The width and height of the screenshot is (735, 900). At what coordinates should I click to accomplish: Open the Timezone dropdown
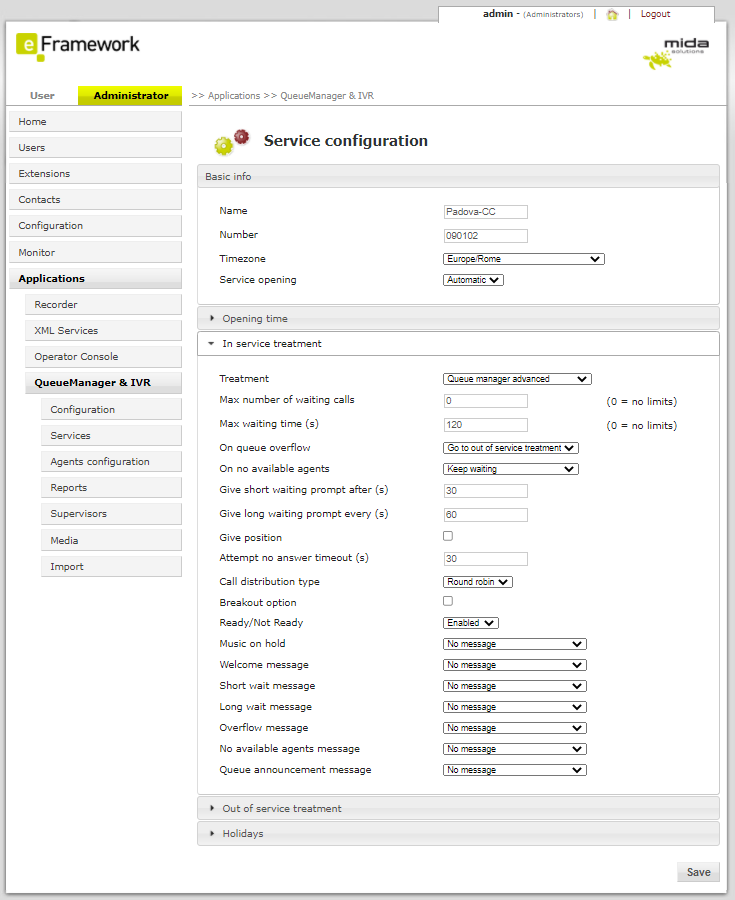(x=524, y=259)
